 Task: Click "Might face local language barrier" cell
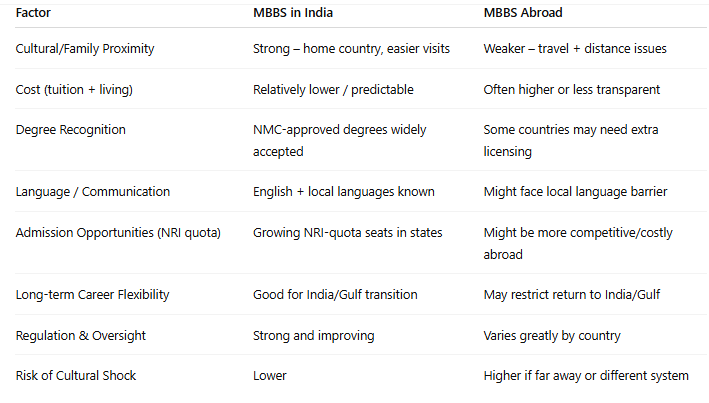(x=575, y=191)
